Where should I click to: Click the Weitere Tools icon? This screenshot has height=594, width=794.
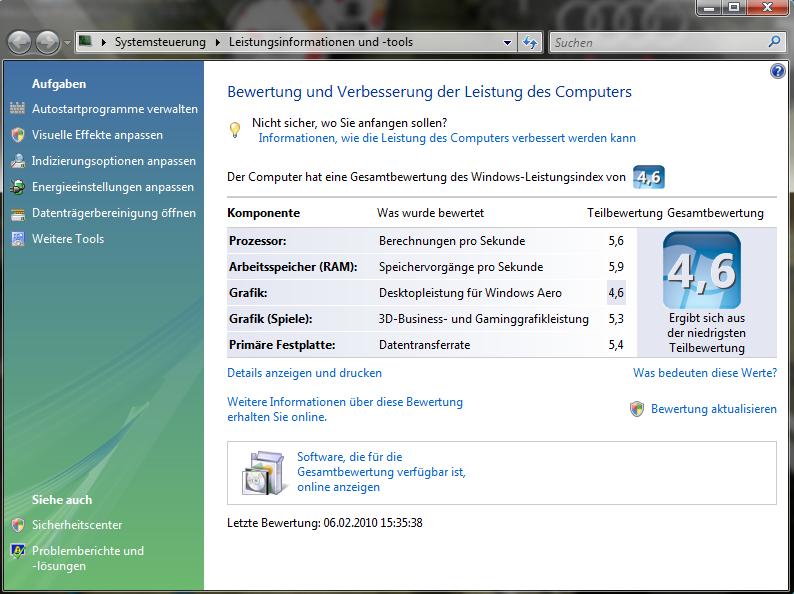coord(18,239)
